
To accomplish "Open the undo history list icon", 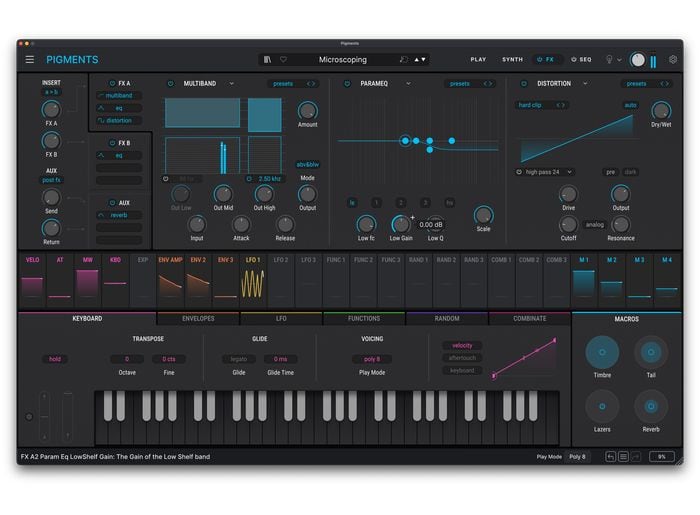I will pos(623,456).
